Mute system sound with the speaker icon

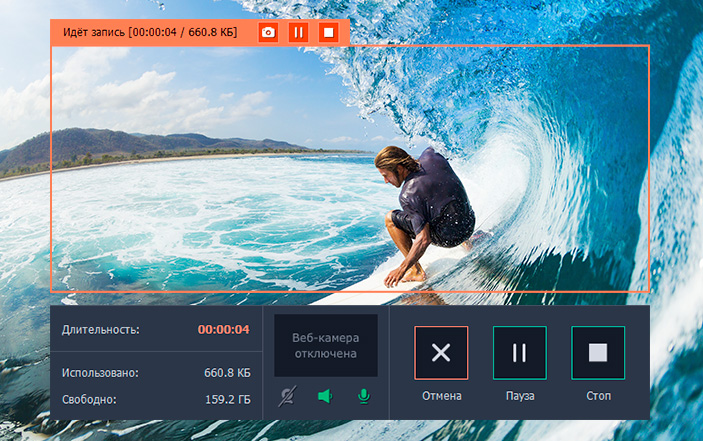(x=325, y=396)
